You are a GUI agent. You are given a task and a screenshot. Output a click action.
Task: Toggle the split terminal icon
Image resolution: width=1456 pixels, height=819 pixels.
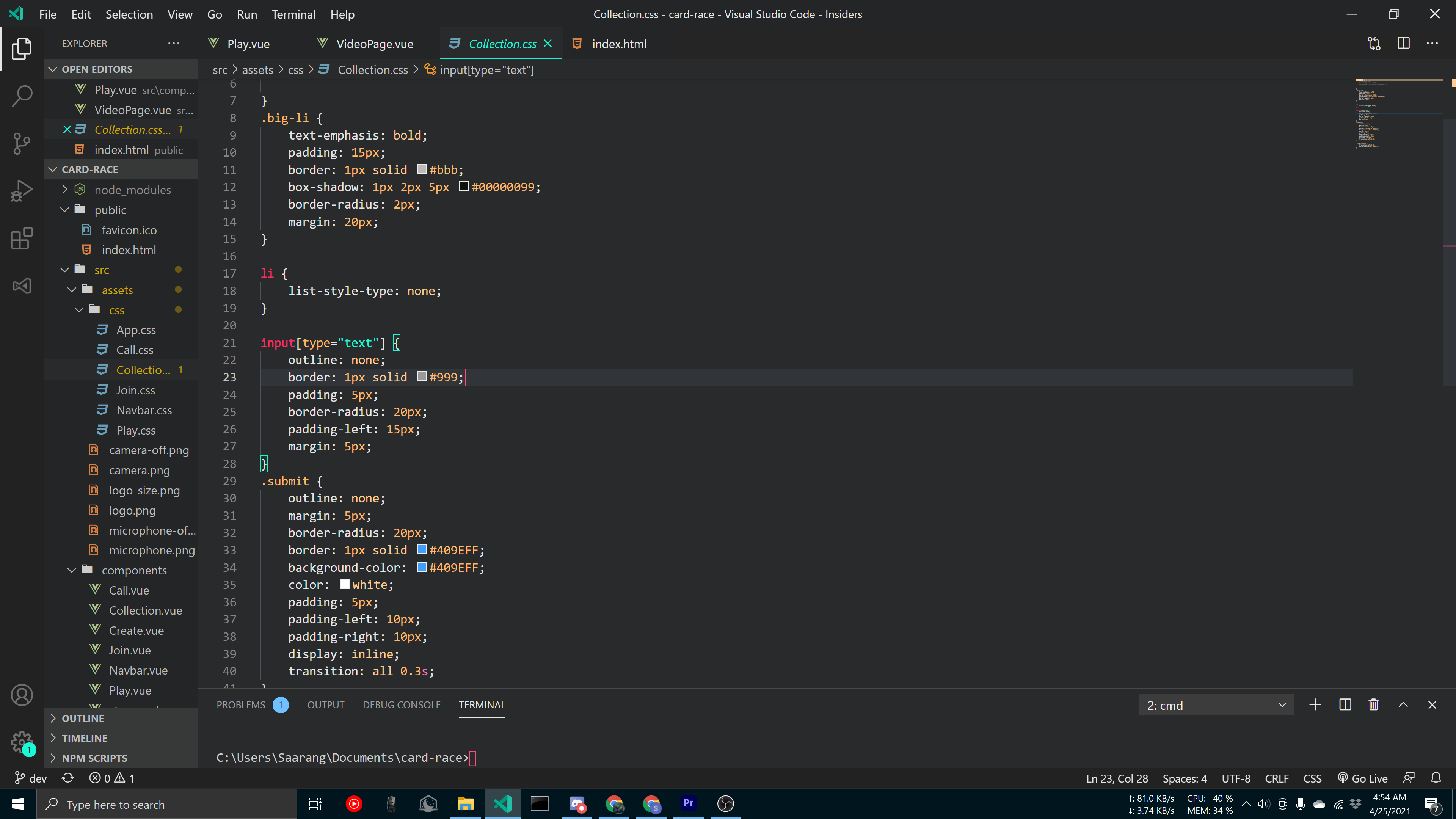[x=1345, y=705]
